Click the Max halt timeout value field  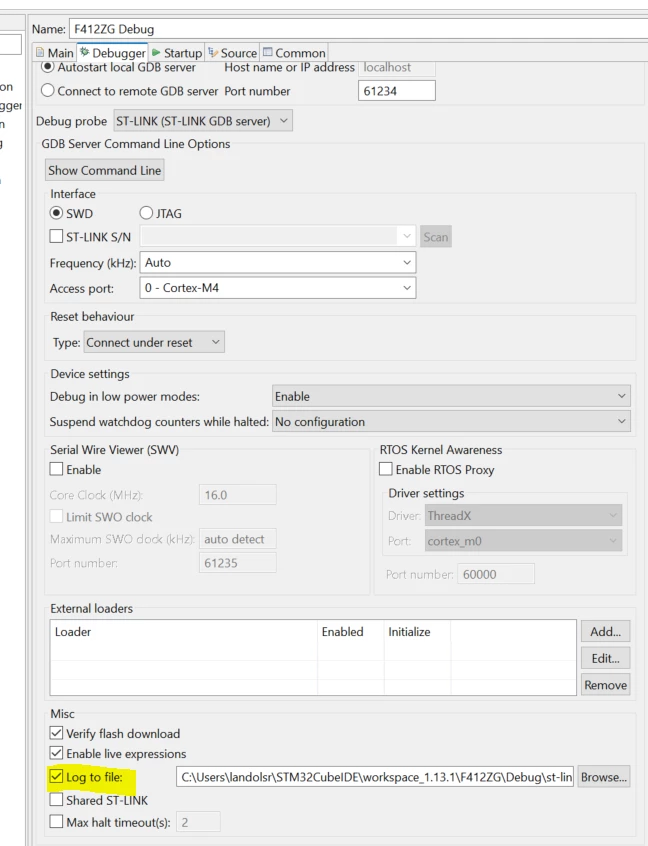click(199, 822)
